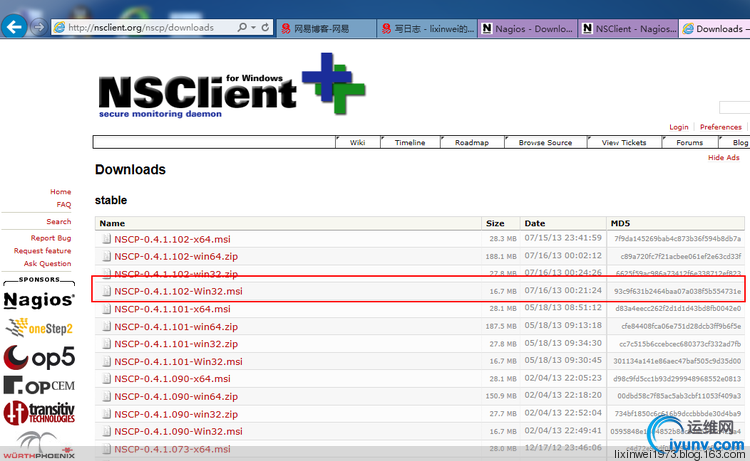Switch to NSClient - Nagios tab
The width and height of the screenshot is (750, 461).
pyautogui.click(x=628, y=29)
